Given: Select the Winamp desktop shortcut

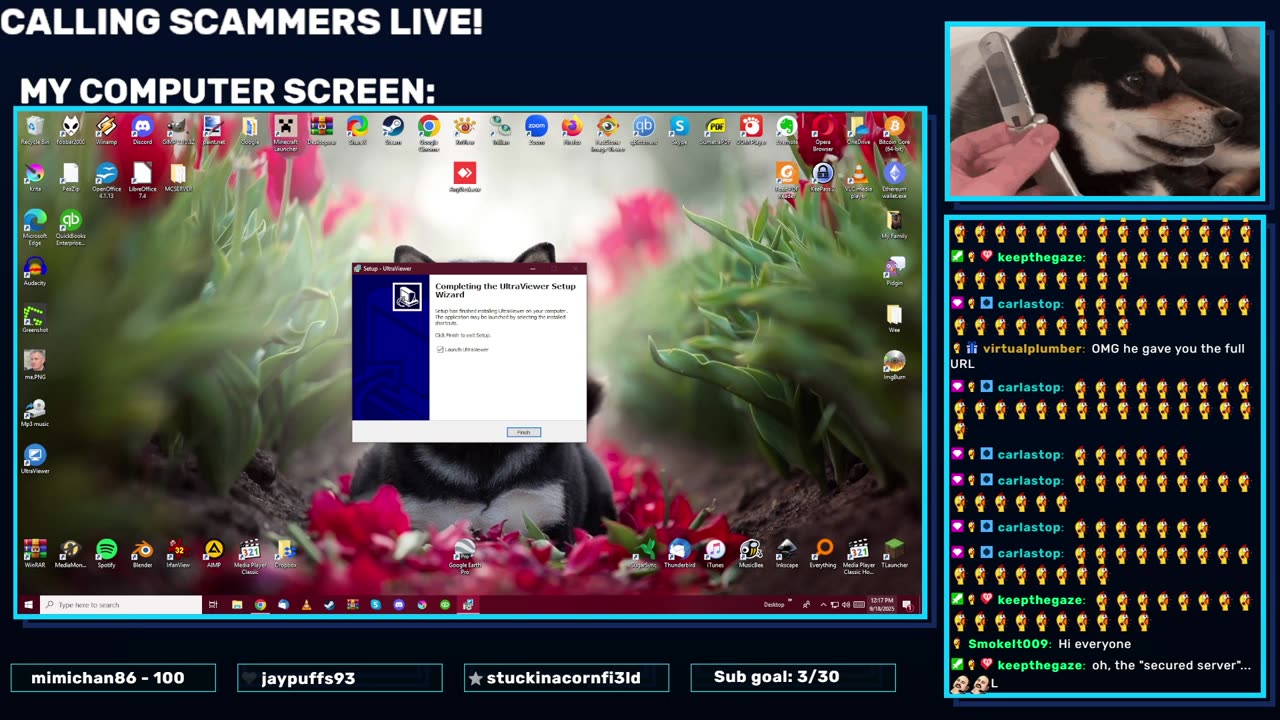Looking at the screenshot, I should (x=106, y=131).
